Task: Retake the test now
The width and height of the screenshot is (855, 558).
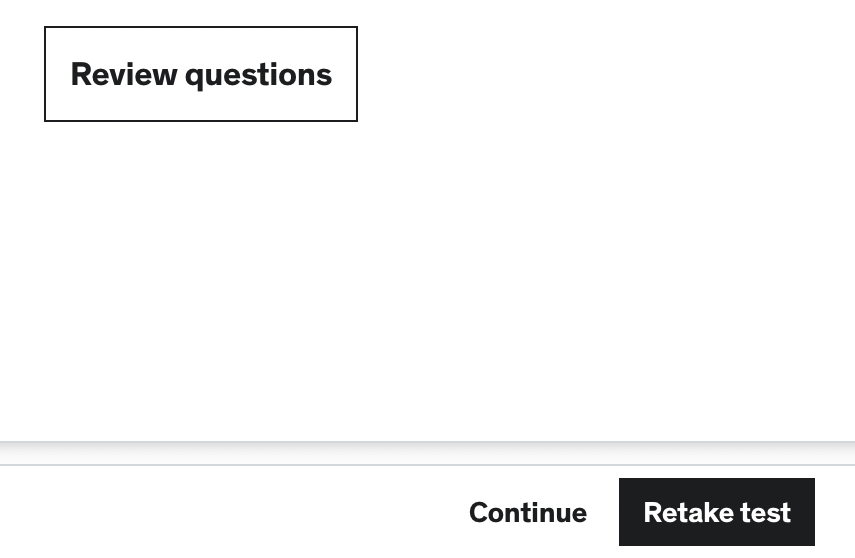Action: coord(716,513)
